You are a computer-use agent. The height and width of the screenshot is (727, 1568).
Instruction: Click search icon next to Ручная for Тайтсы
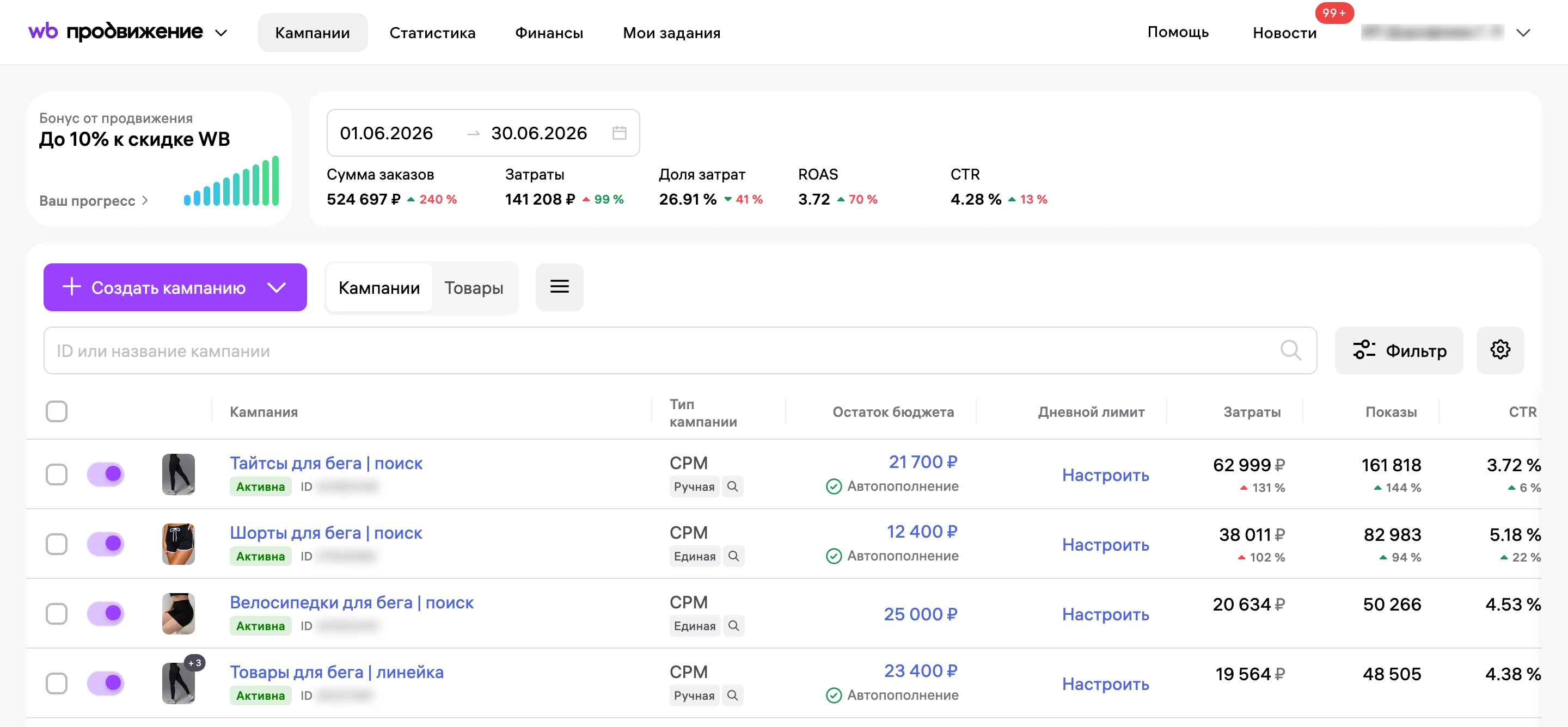pos(733,486)
